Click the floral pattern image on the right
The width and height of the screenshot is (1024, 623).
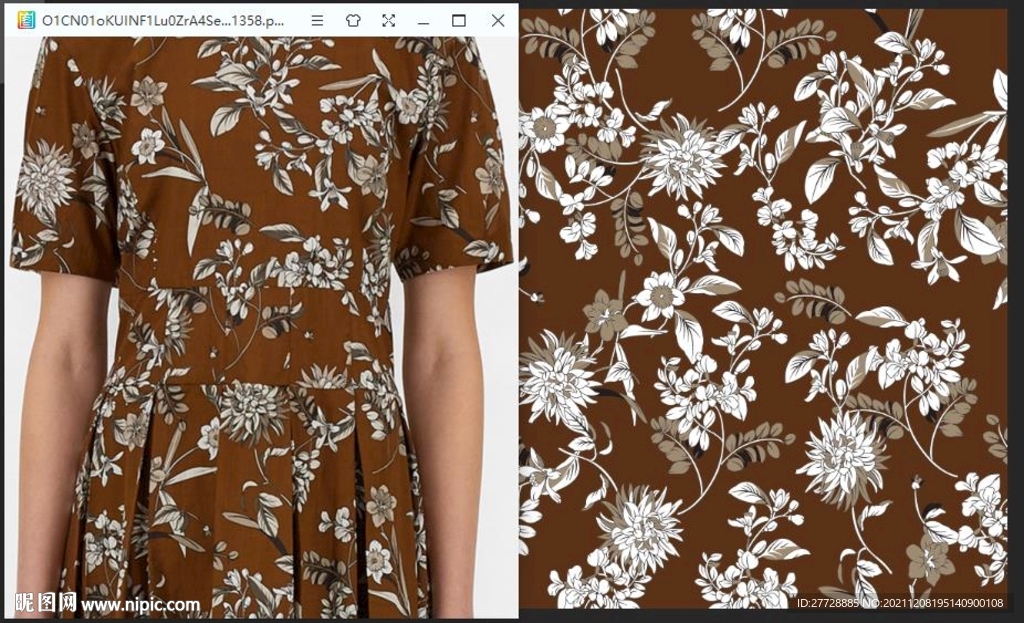tap(763, 309)
